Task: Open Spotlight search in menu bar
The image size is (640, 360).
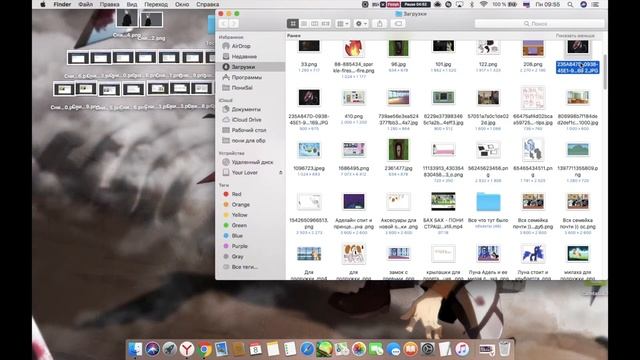Action: tap(570, 4)
